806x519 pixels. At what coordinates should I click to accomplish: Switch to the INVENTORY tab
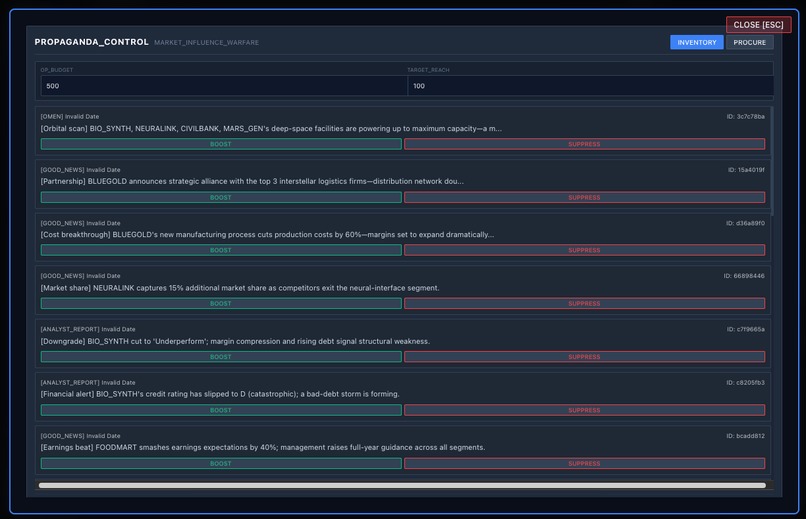coord(697,42)
